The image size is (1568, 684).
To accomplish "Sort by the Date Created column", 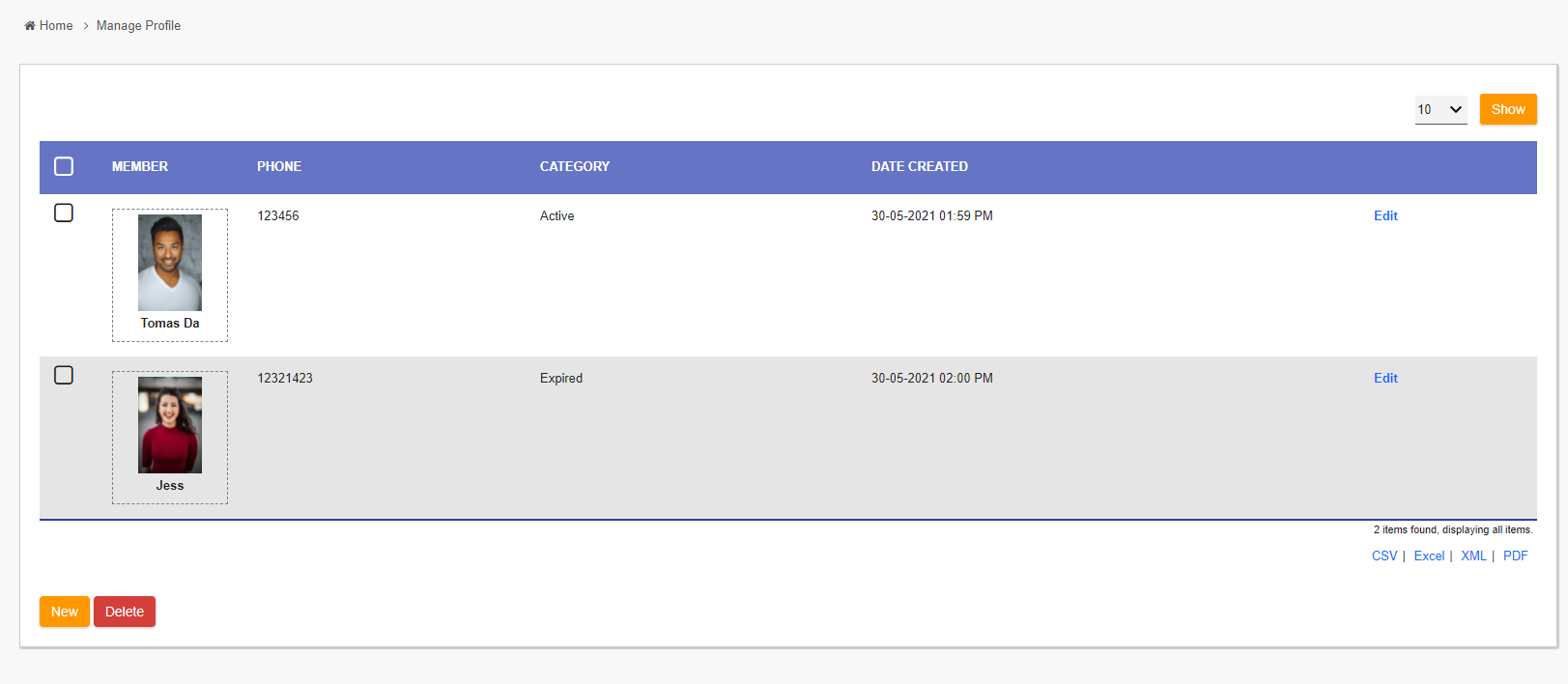I will 920,166.
